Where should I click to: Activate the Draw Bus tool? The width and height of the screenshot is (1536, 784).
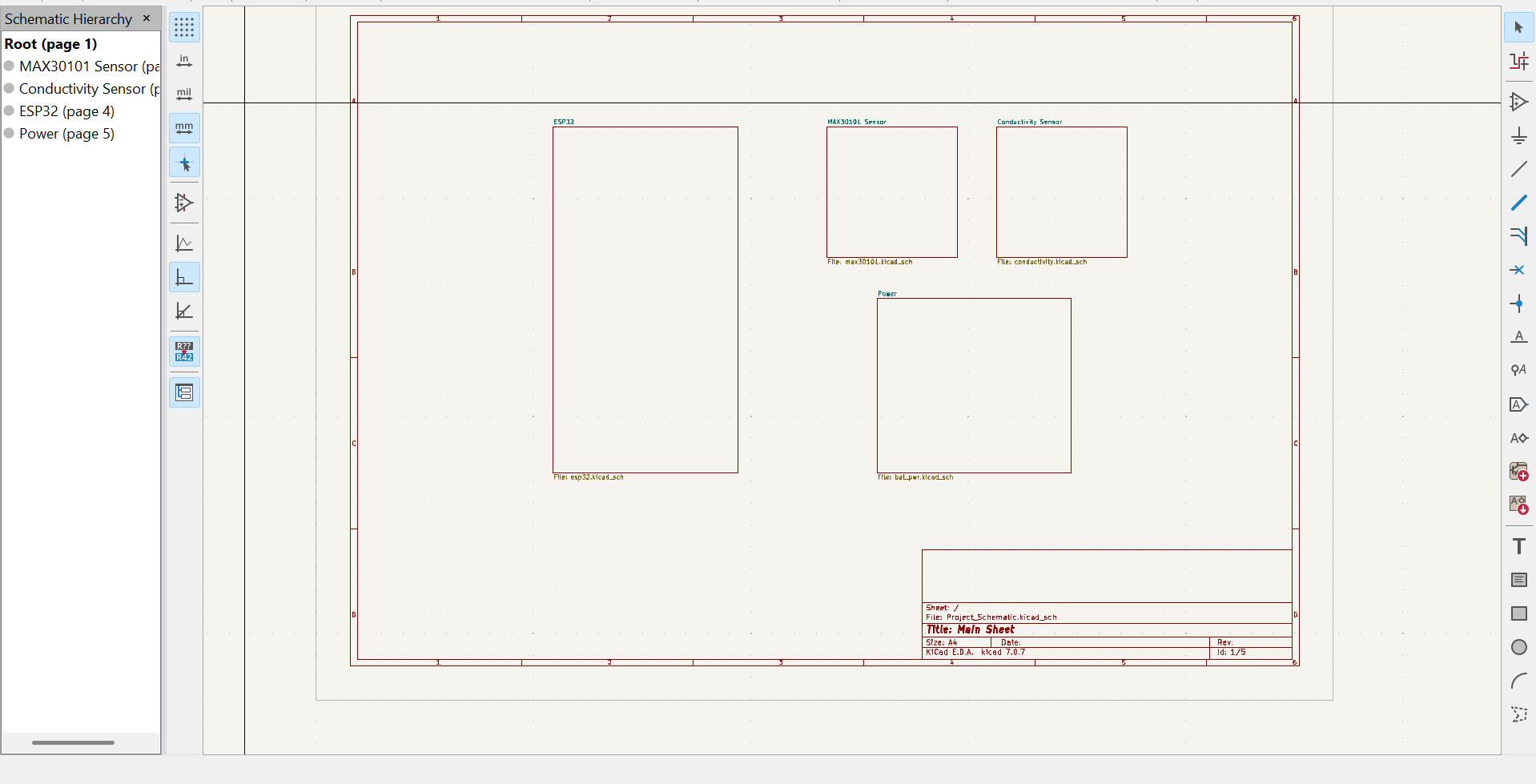(1518, 203)
